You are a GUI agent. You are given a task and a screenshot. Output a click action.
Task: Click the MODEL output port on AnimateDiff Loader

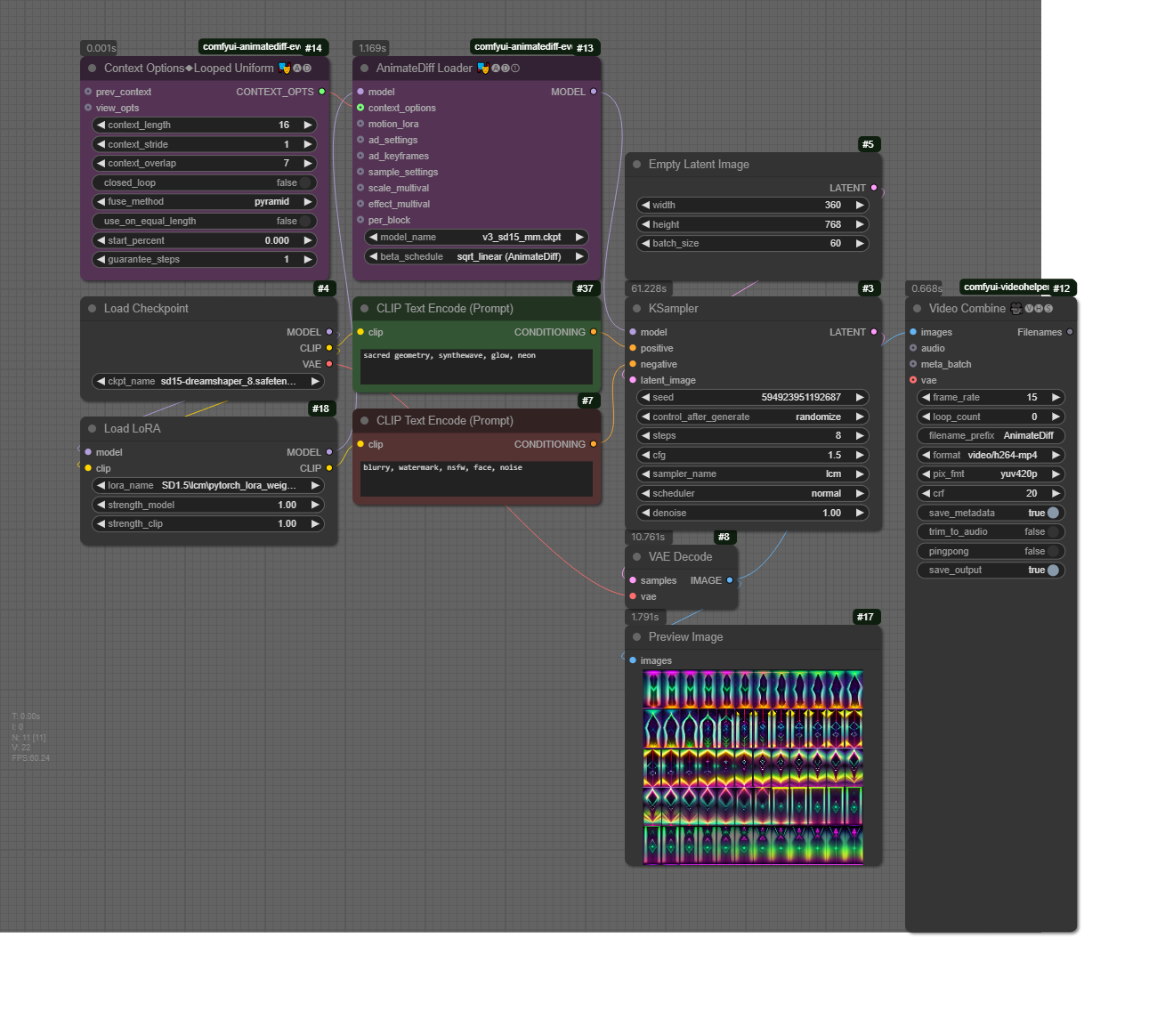tap(594, 92)
